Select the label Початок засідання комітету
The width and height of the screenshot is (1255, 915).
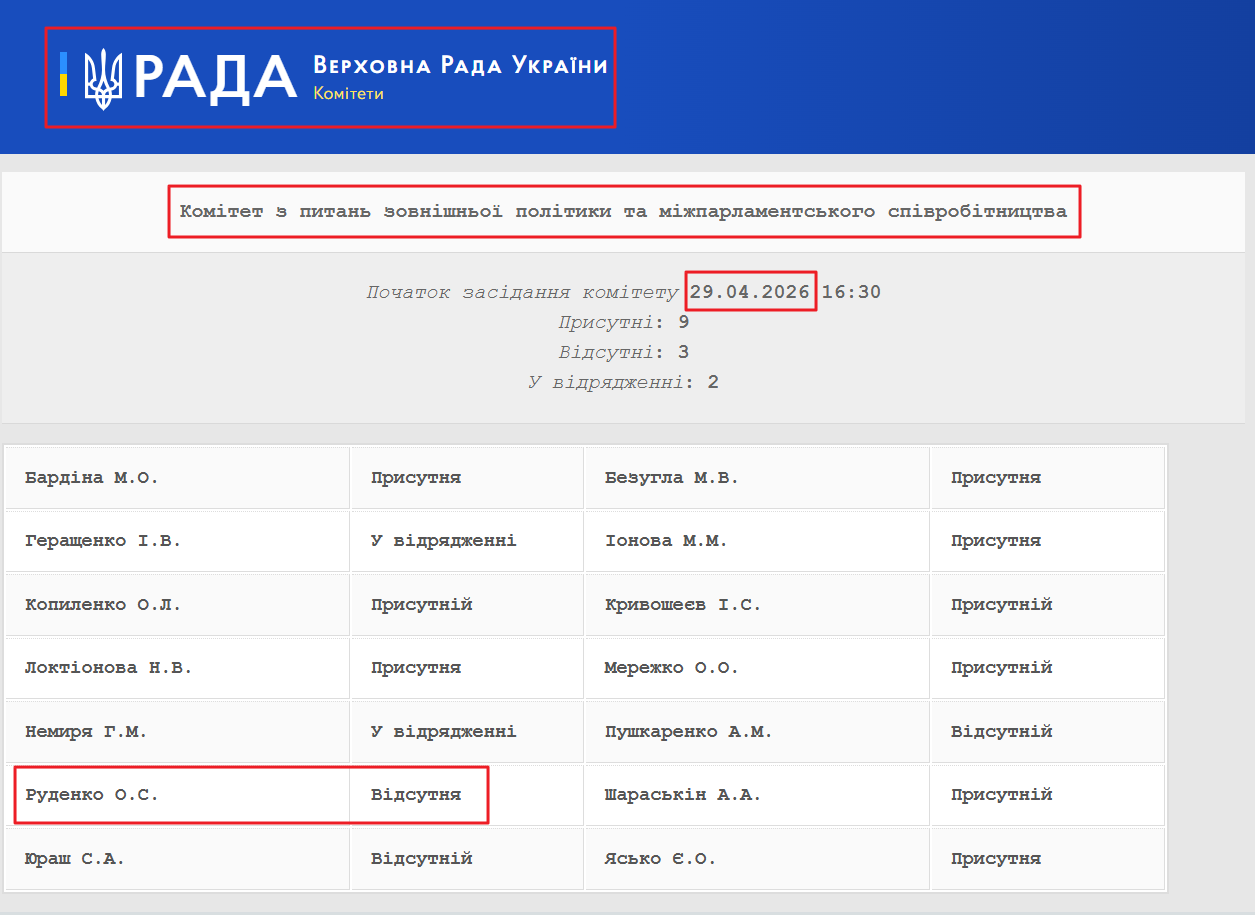coord(523,293)
